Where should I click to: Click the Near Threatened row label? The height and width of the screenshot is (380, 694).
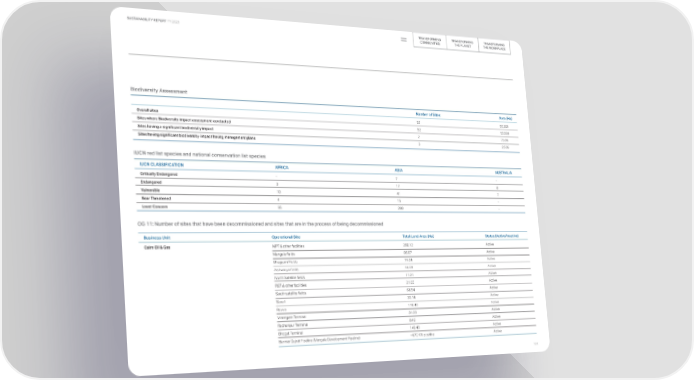pos(156,198)
